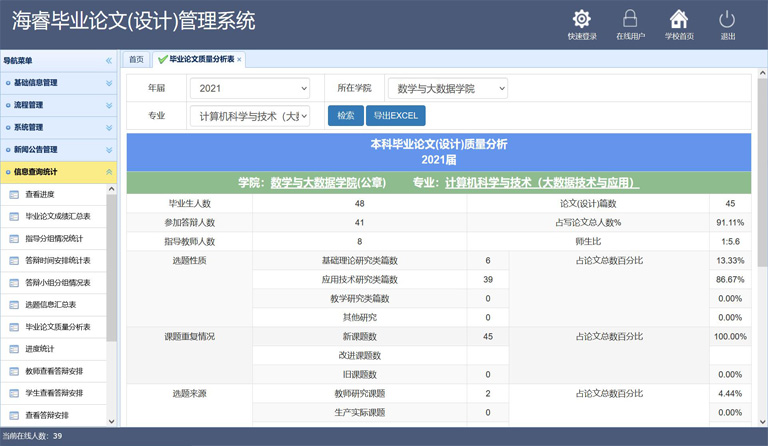Select 答辩时间安排统计表 sidebar entry
768x446 pixels.
click(x=57, y=260)
